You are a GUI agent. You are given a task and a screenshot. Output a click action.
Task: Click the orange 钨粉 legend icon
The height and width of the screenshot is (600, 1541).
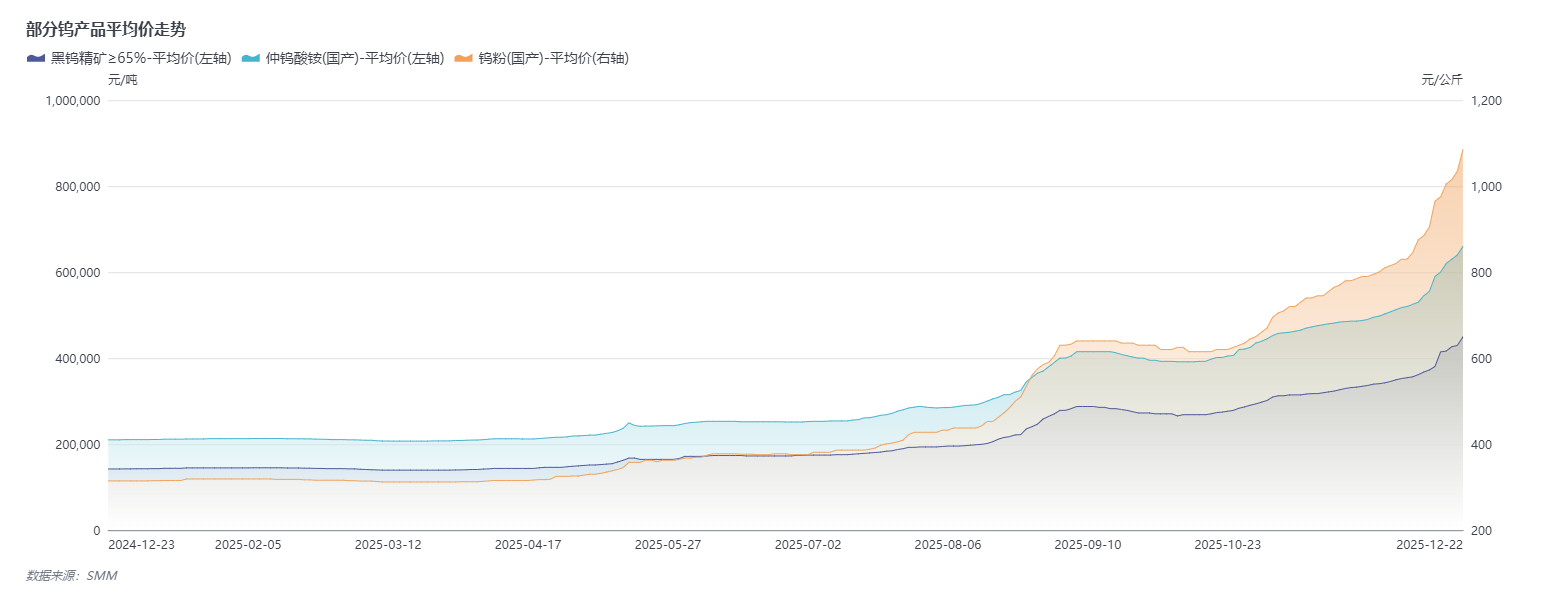[464, 58]
